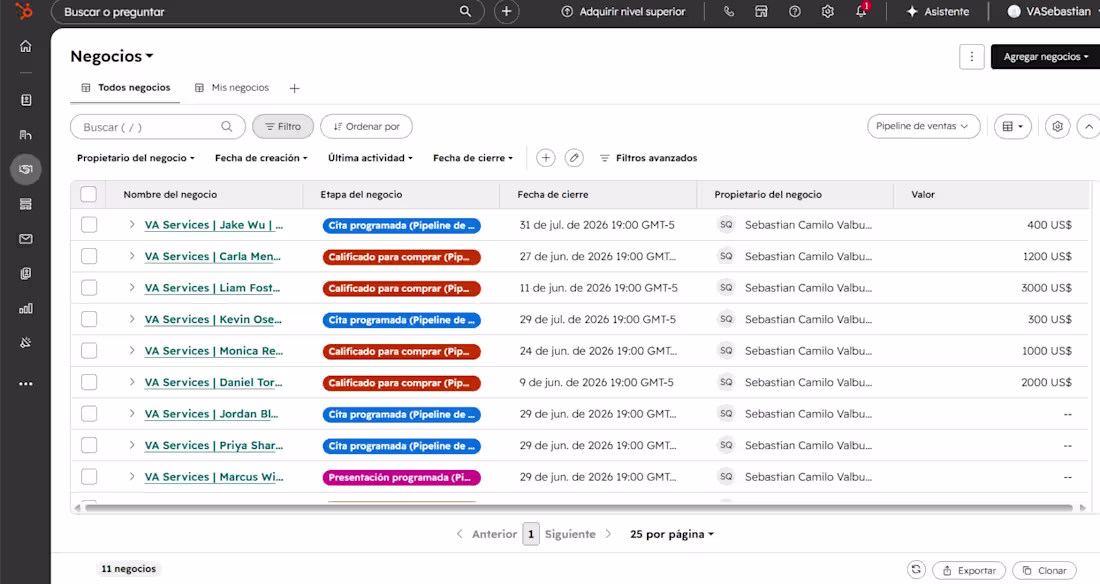Add a quick filter with circled plus
Image resolution: width=1100 pixels, height=584 pixels.
point(546,158)
